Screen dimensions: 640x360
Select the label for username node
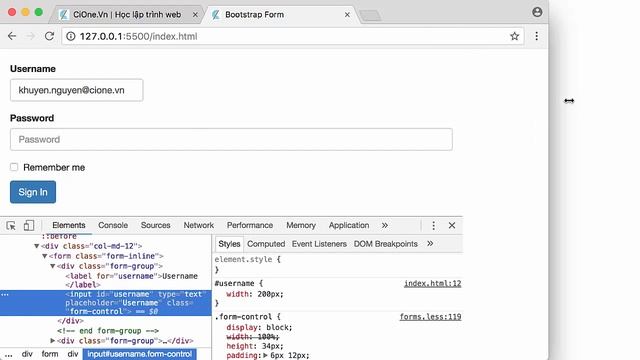(131, 280)
